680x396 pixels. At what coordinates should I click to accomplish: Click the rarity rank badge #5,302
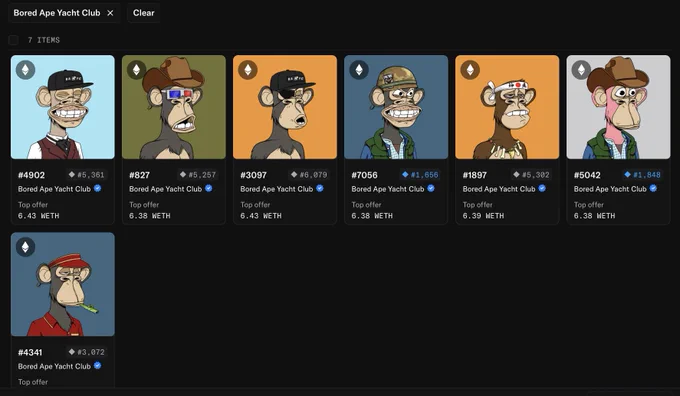531,175
